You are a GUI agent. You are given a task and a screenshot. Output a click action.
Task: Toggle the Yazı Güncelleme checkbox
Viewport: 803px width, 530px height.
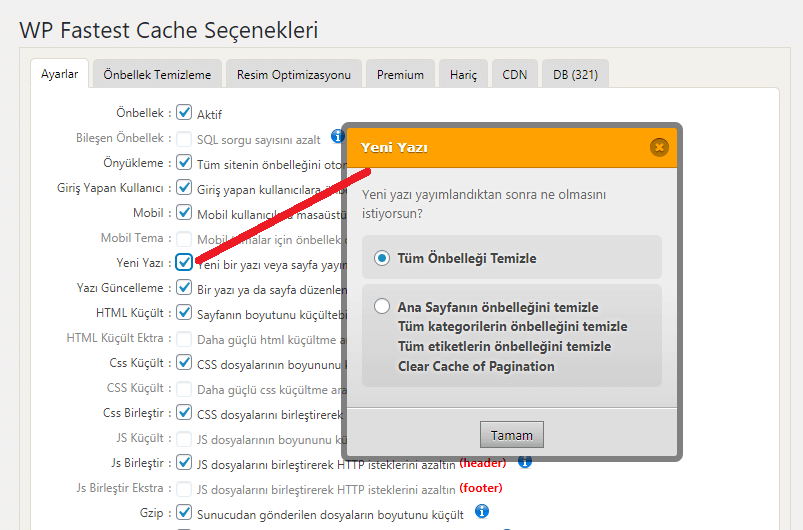click(184, 287)
